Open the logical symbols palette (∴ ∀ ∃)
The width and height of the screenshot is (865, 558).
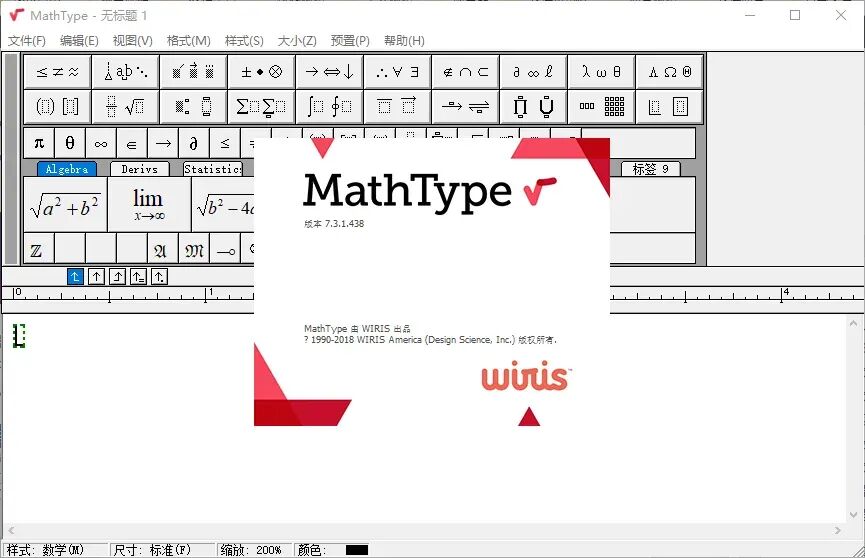pyautogui.click(x=397, y=72)
